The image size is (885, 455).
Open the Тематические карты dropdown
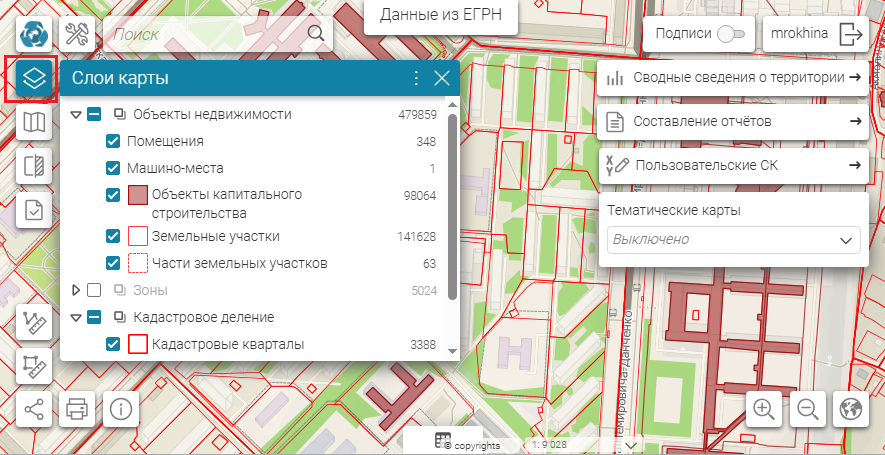point(733,240)
